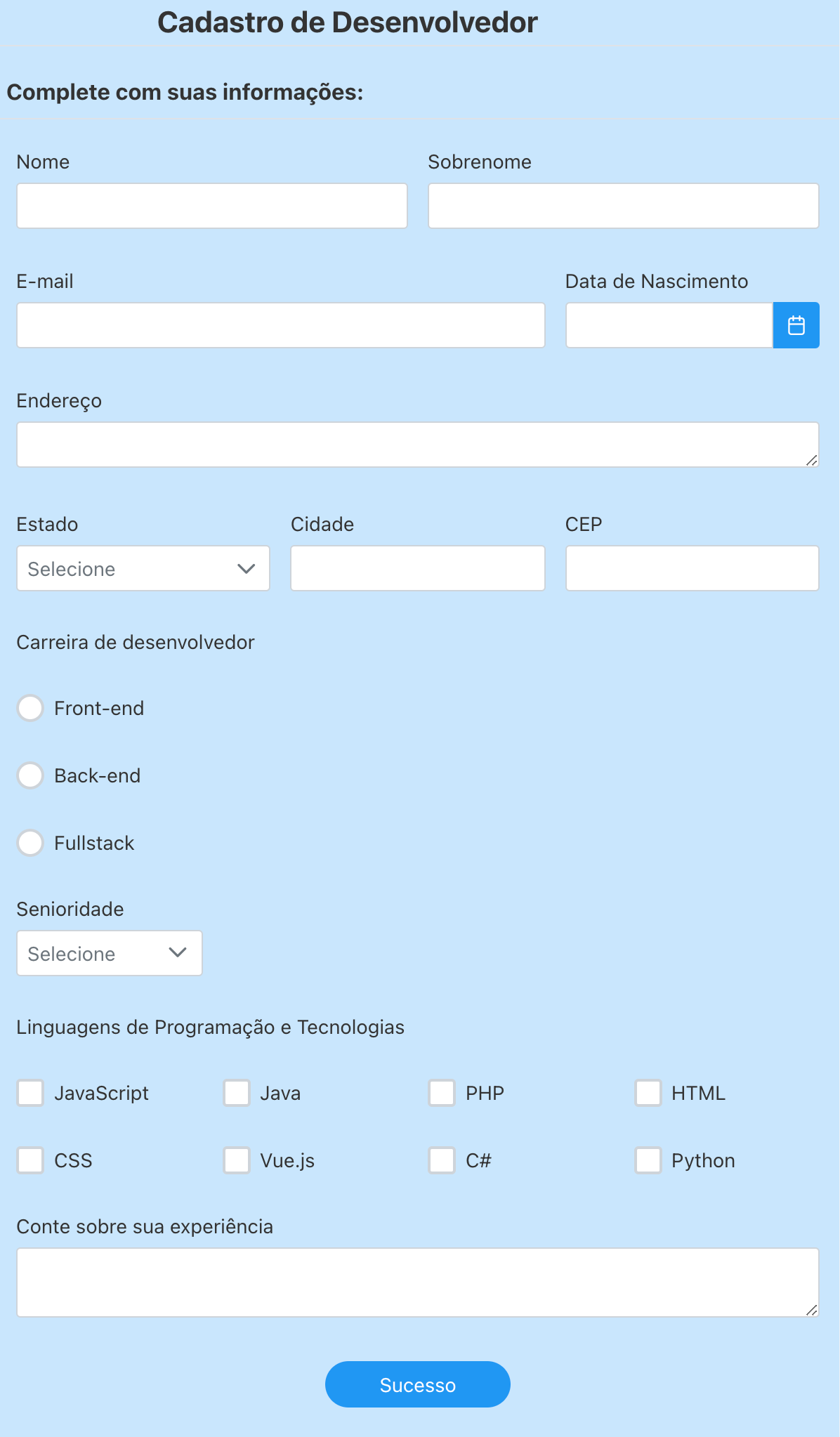The image size is (840, 1437).
Task: Click inside the Sobrenome input field
Action: coord(623,205)
